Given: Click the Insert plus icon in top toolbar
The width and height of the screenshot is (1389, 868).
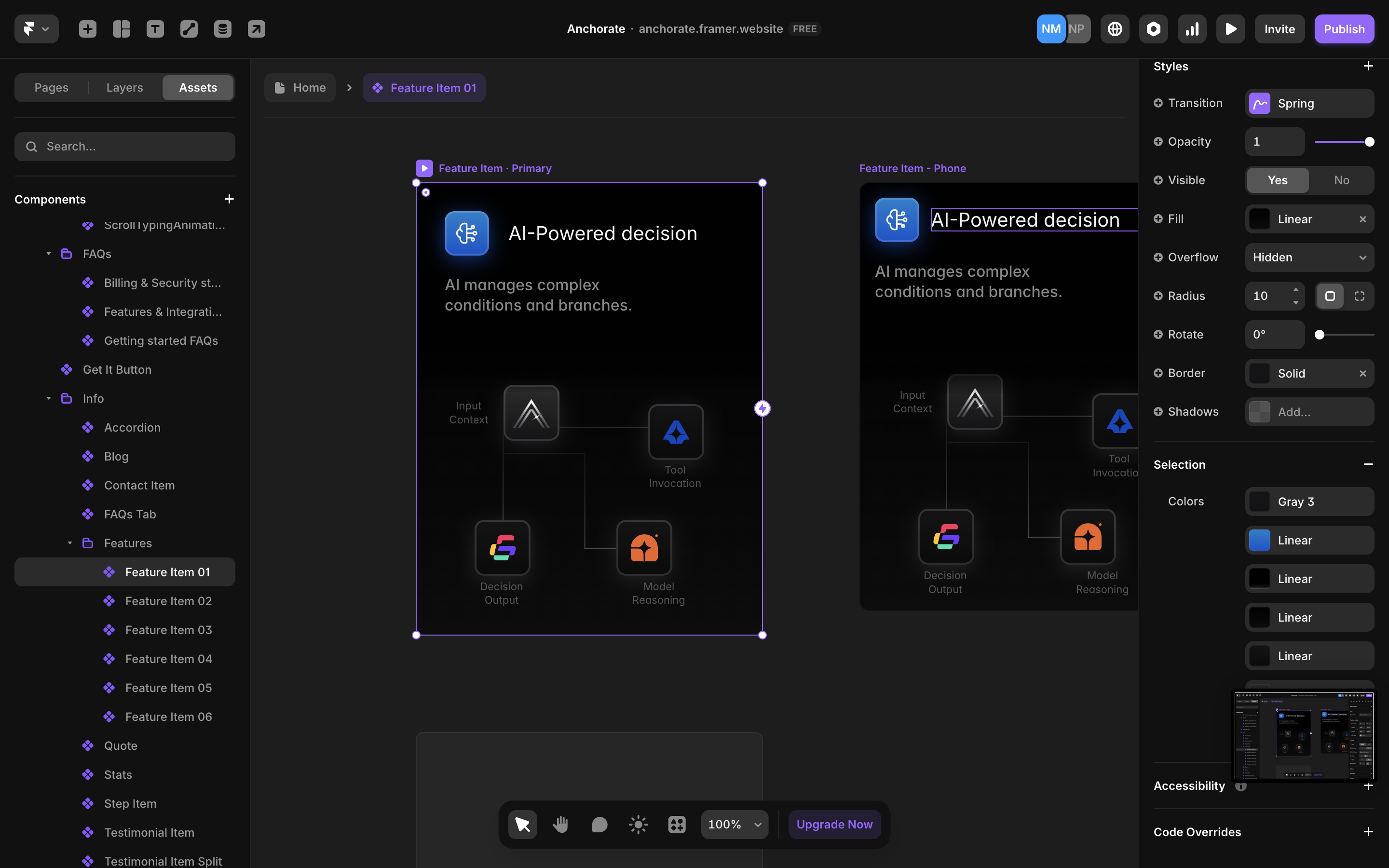Looking at the screenshot, I should point(87,29).
